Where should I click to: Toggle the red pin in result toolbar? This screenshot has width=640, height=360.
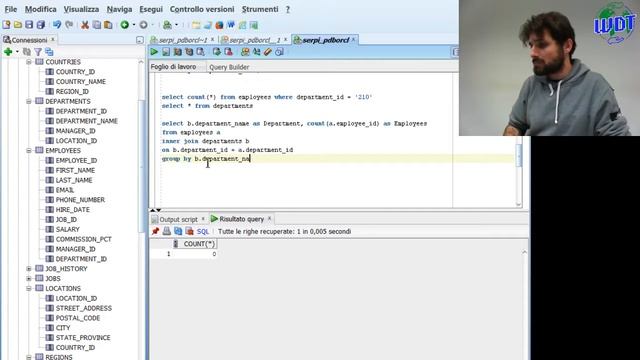pos(155,231)
